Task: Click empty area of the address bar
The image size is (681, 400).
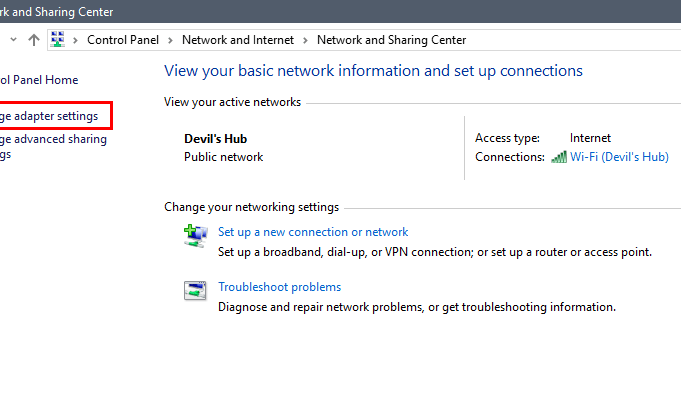Action: coord(573,40)
